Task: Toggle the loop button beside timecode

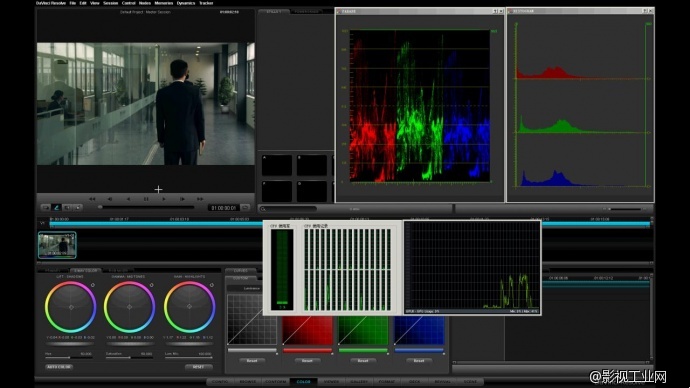Action: click(246, 207)
